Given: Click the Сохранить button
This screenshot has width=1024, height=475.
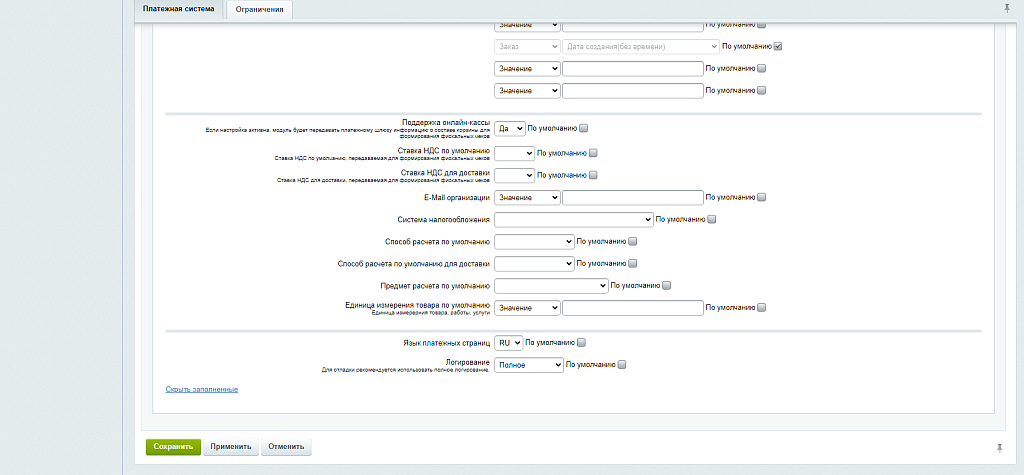Looking at the screenshot, I should pyautogui.click(x=173, y=447).
